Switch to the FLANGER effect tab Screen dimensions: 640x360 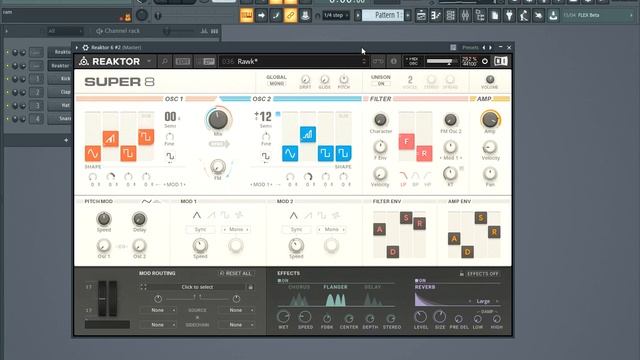click(x=335, y=287)
